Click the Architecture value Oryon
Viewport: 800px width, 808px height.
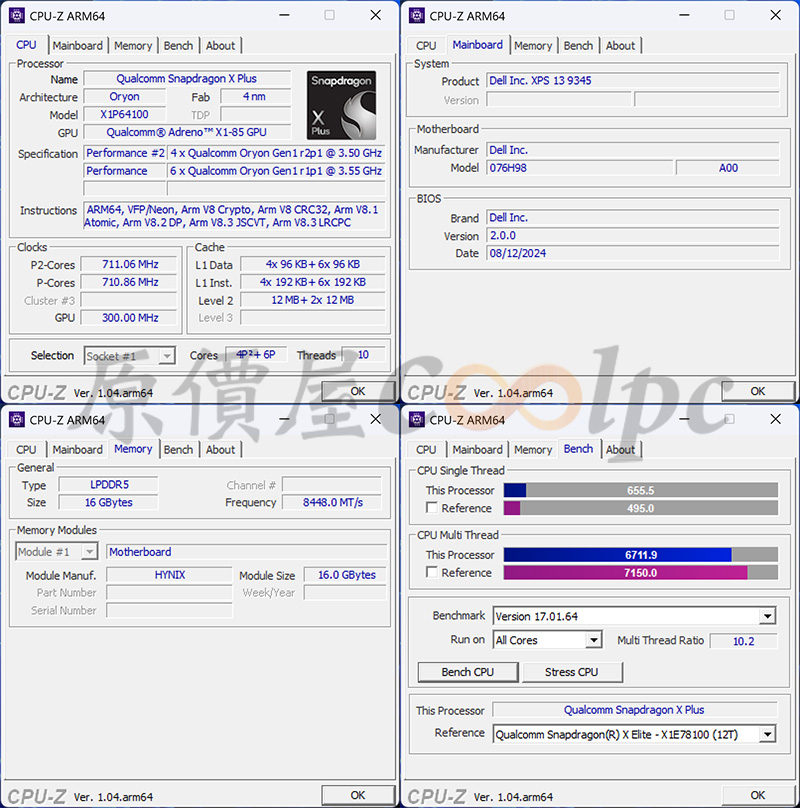pyautogui.click(x=125, y=96)
